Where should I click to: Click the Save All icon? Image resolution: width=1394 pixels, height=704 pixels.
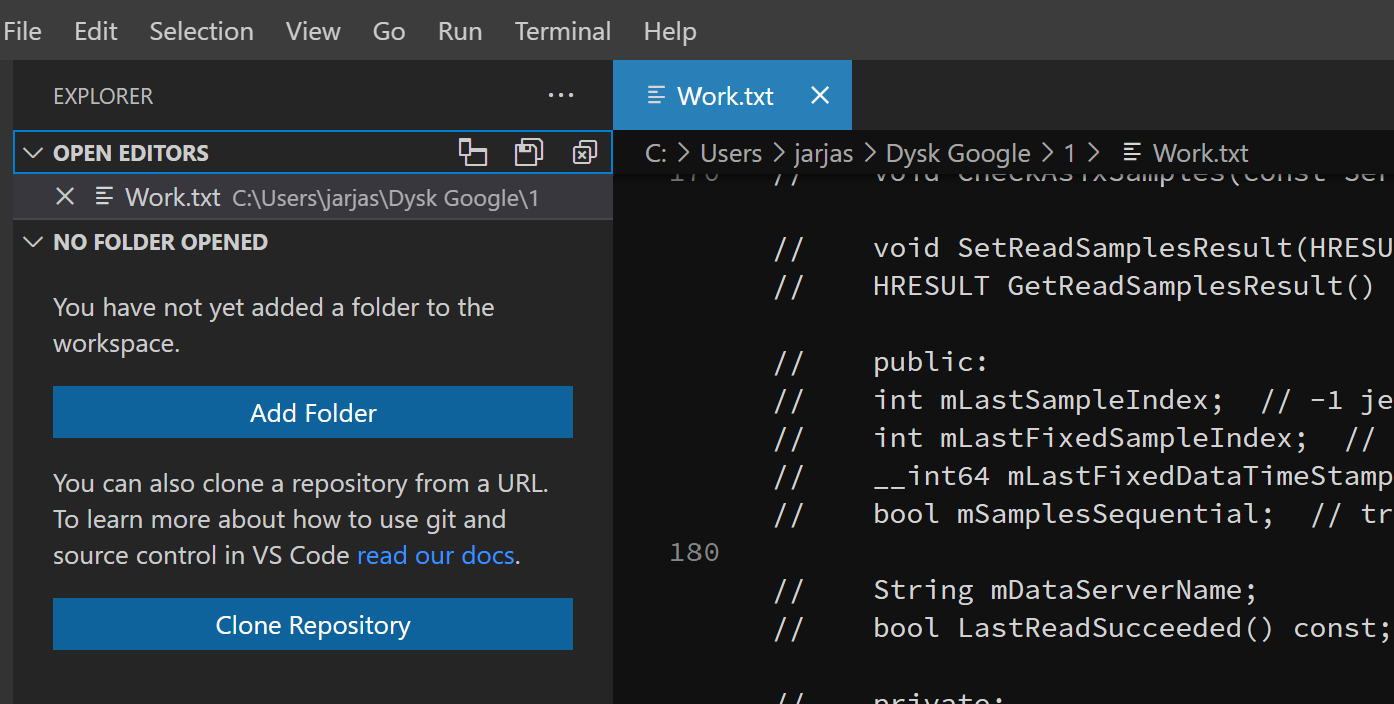pos(528,152)
